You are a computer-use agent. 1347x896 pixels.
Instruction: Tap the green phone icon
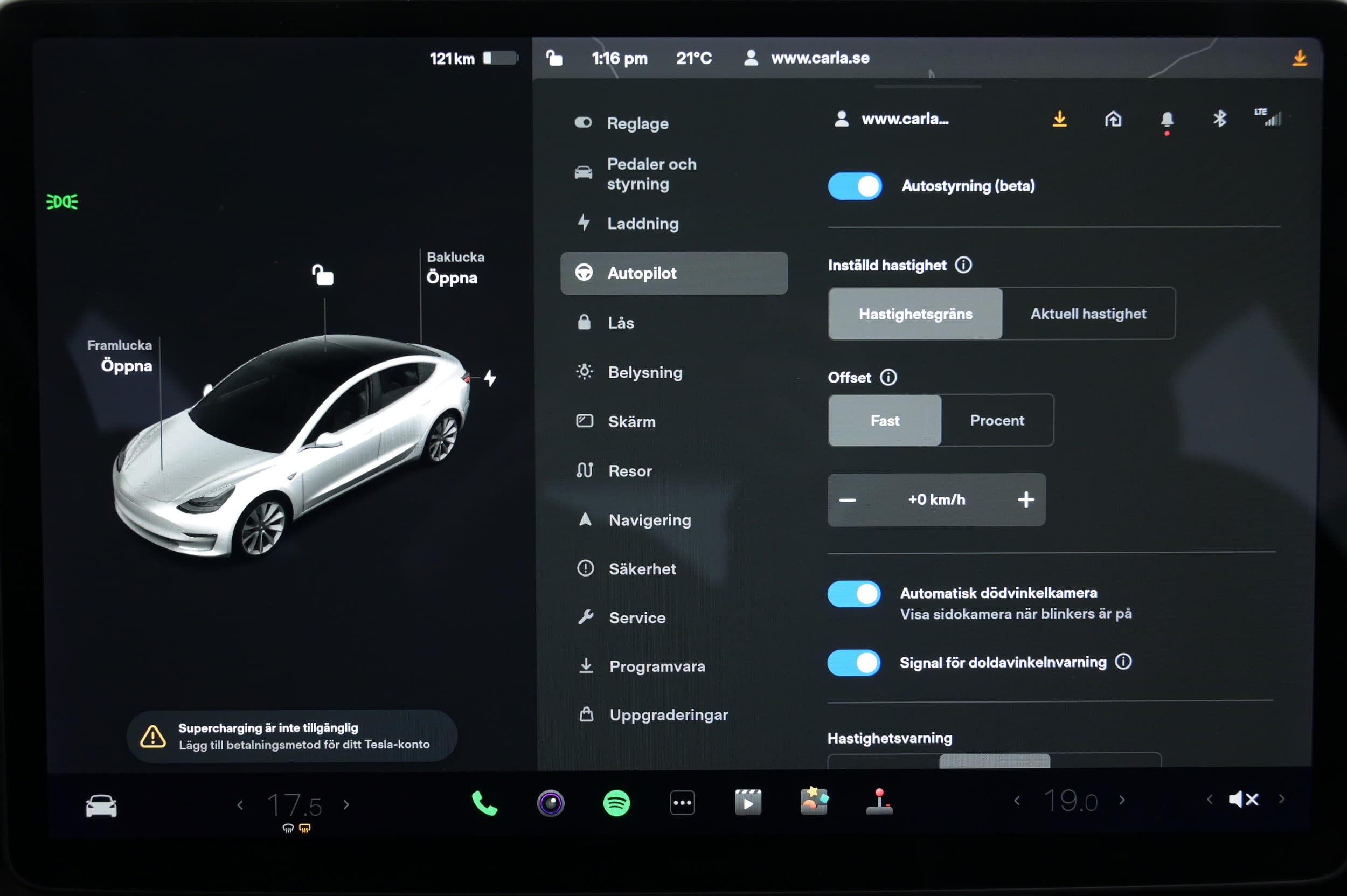[x=484, y=803]
